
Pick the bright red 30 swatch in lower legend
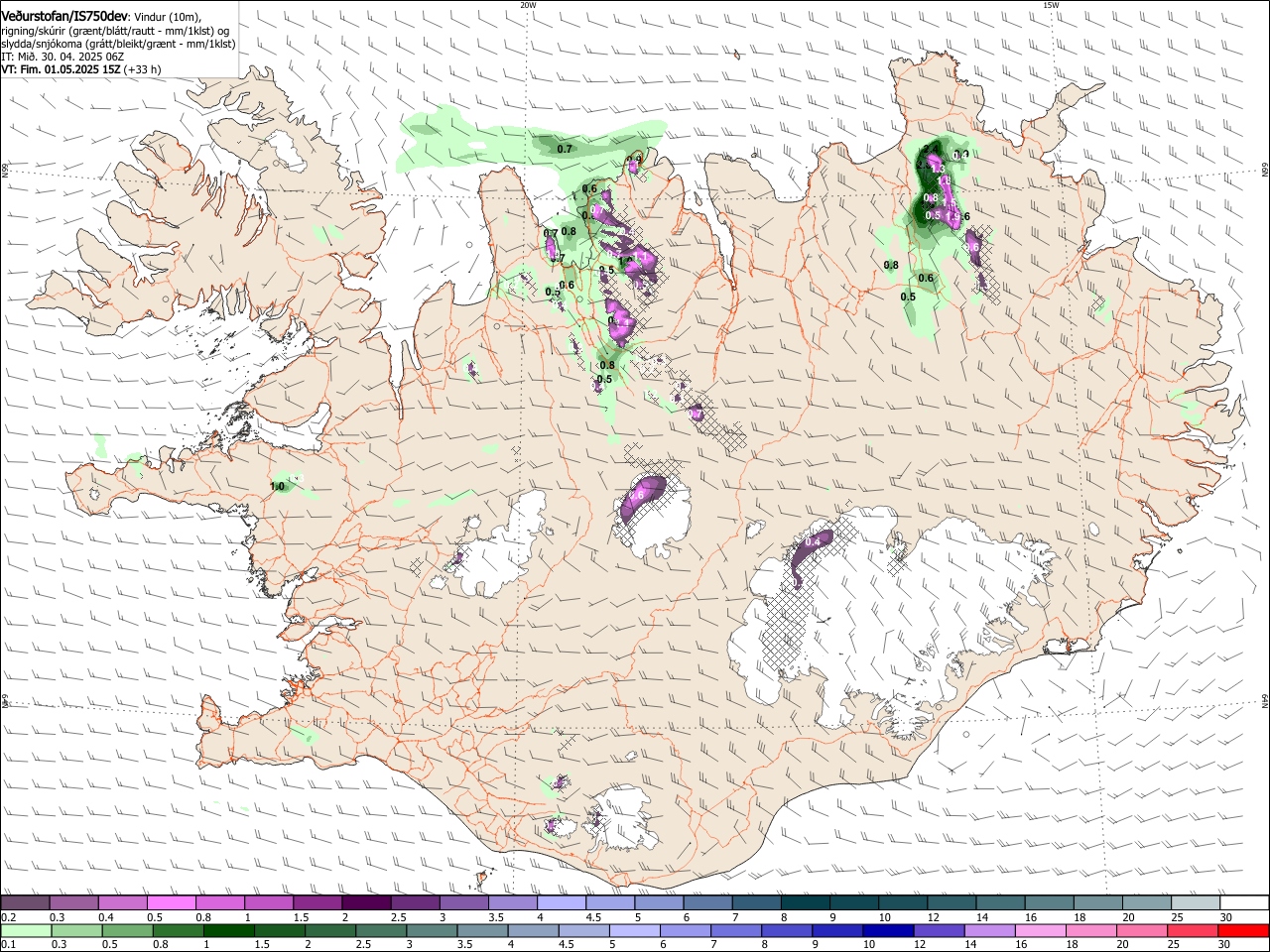[x=1244, y=930]
